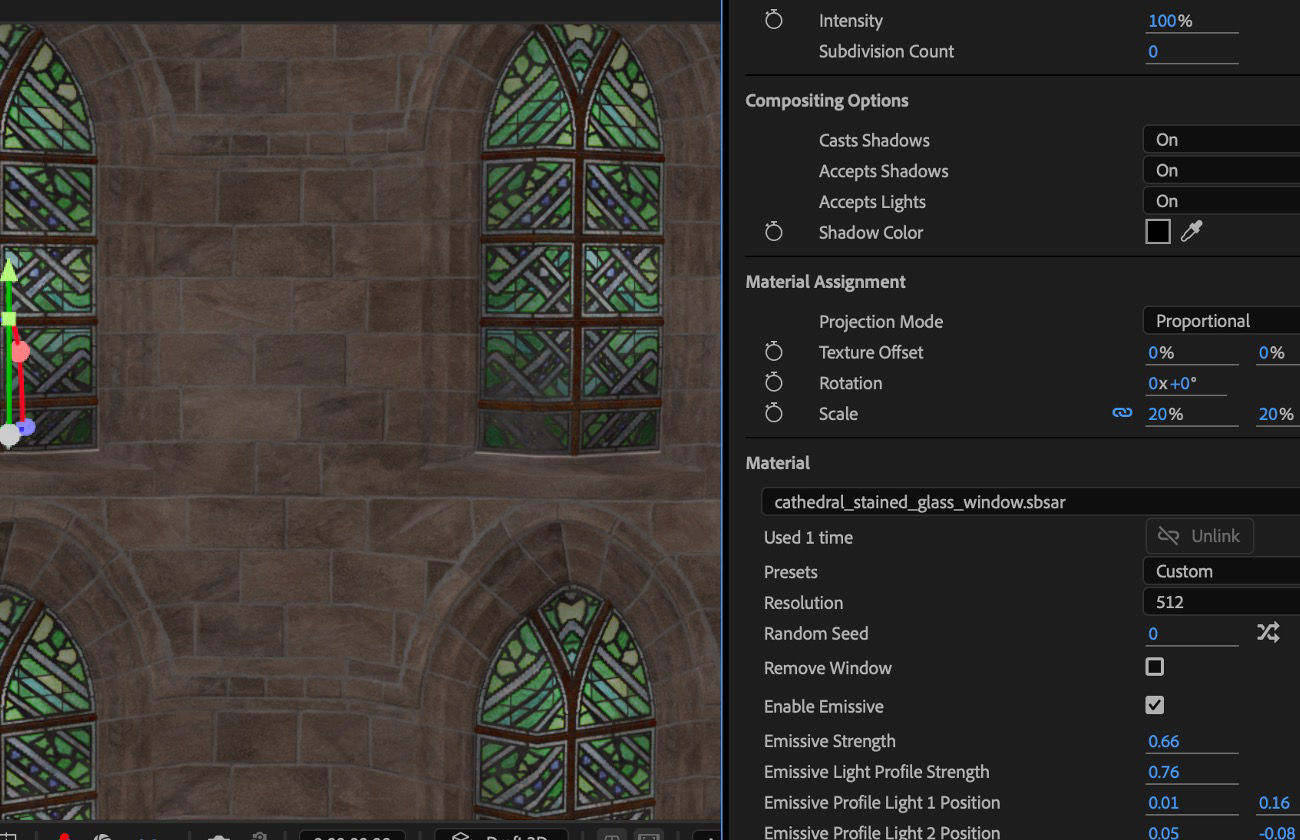Edit Emissive Light Profile Strength value 0.76
This screenshot has width=1300, height=840.
click(x=1164, y=772)
